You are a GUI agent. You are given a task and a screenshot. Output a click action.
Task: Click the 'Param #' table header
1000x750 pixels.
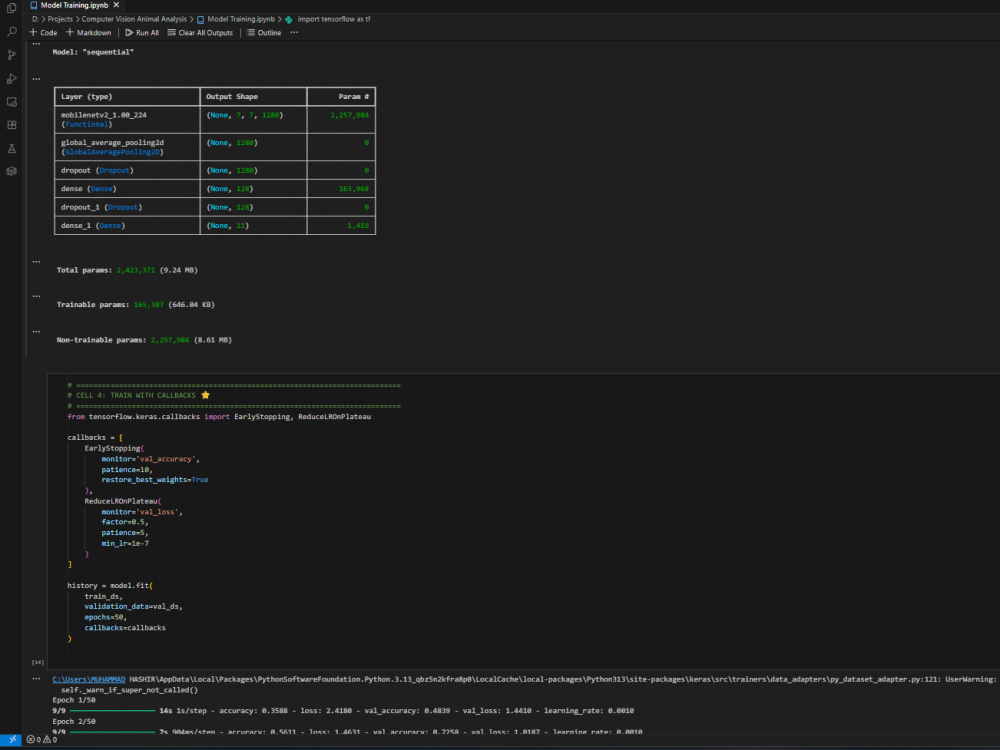pyautogui.click(x=341, y=96)
